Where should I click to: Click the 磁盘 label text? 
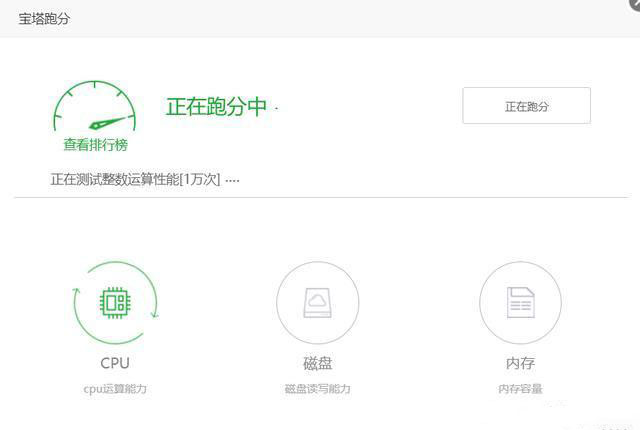pyautogui.click(x=318, y=363)
